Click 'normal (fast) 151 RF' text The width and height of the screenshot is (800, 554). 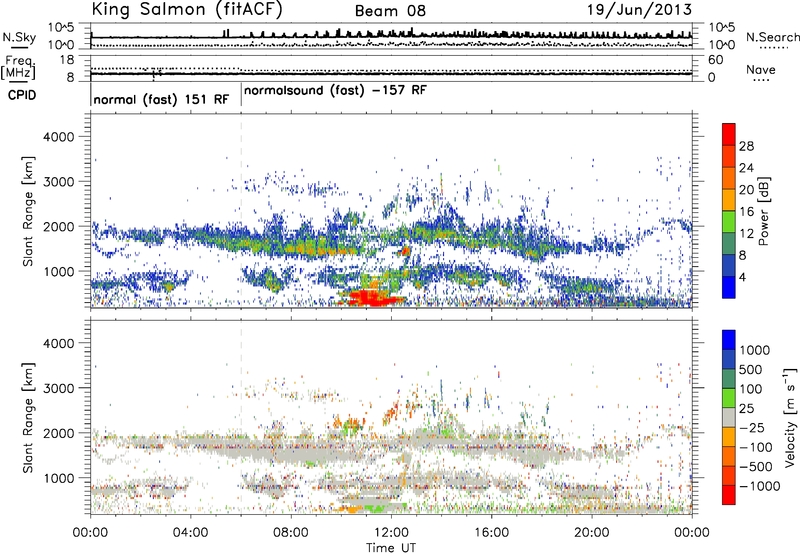pos(161,99)
